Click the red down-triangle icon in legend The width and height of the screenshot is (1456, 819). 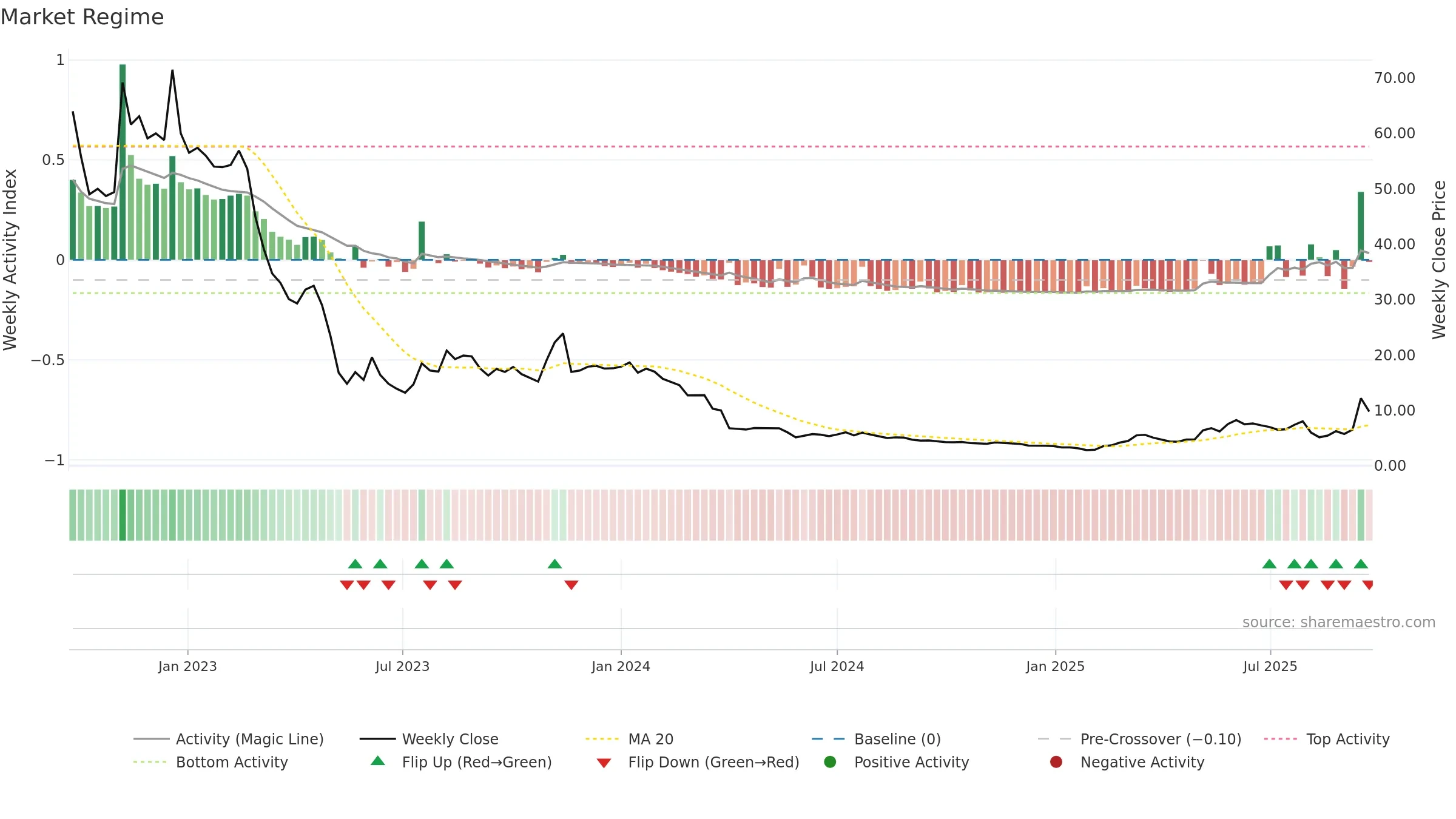(x=604, y=763)
